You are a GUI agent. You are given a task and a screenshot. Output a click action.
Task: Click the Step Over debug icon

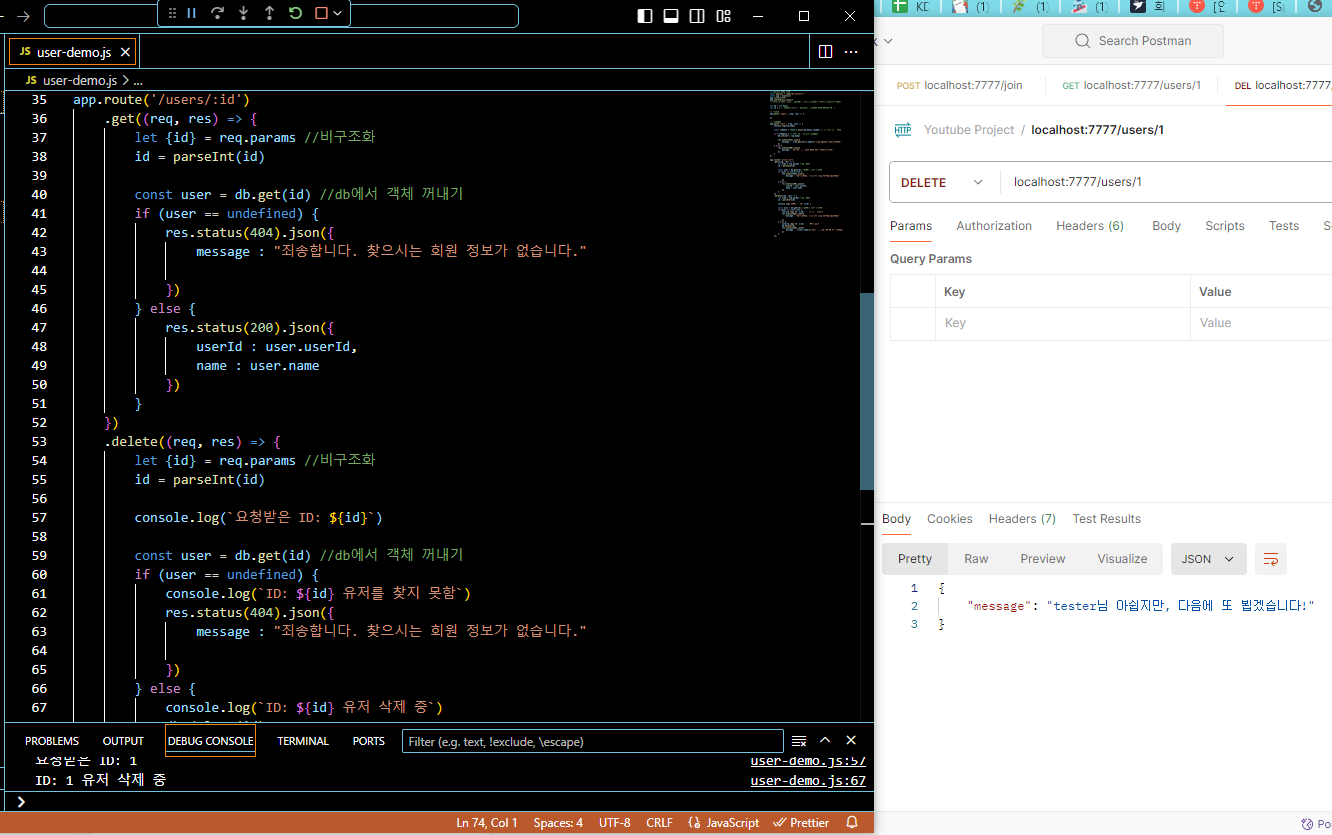coord(217,13)
